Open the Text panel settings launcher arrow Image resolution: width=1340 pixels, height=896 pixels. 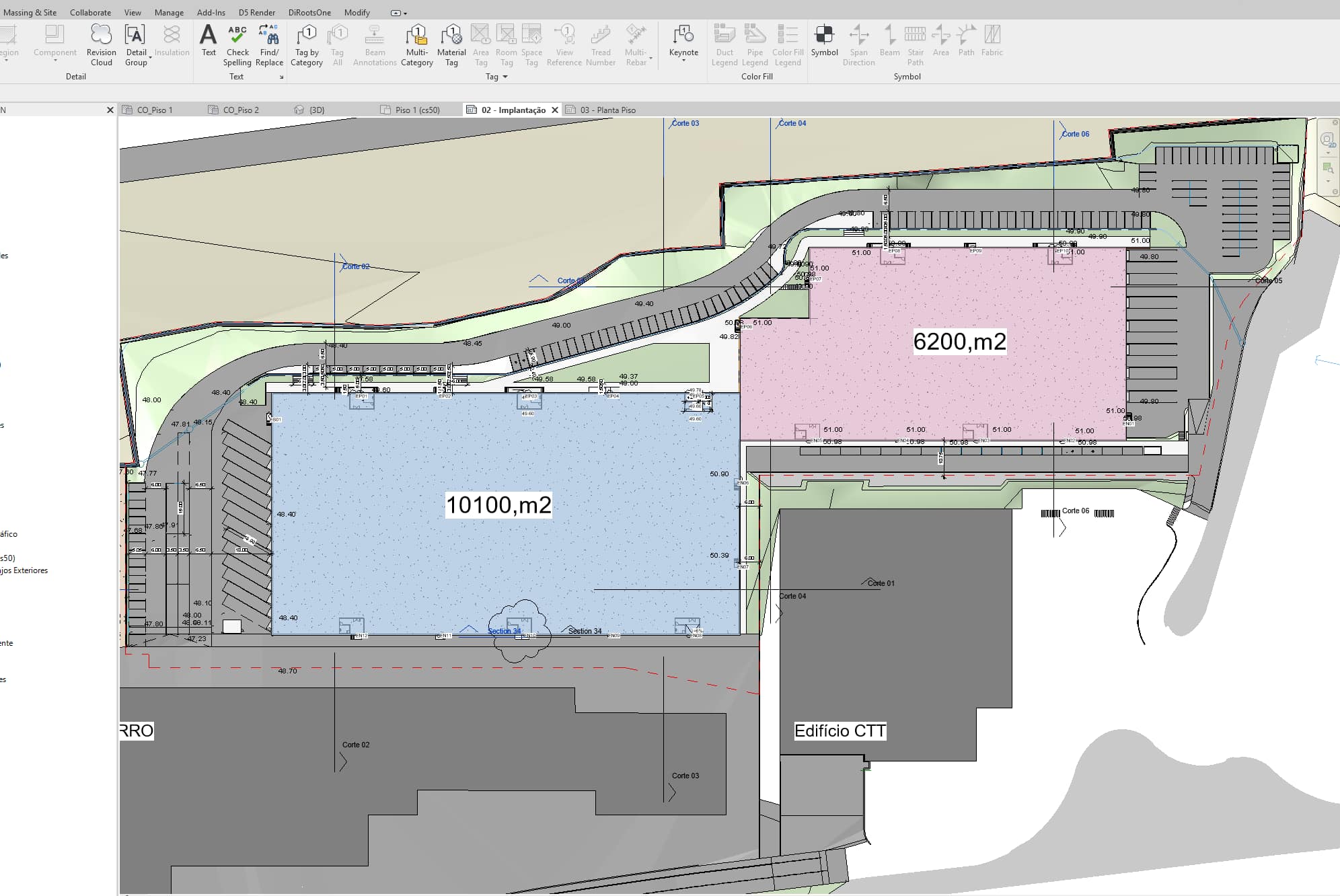(x=281, y=77)
